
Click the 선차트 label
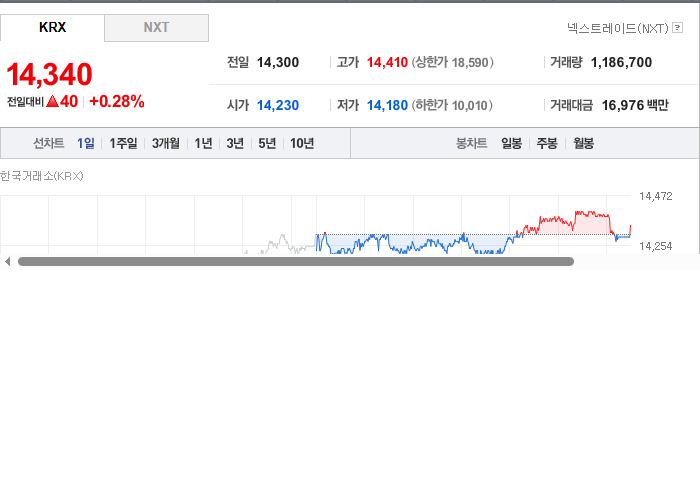(x=49, y=143)
